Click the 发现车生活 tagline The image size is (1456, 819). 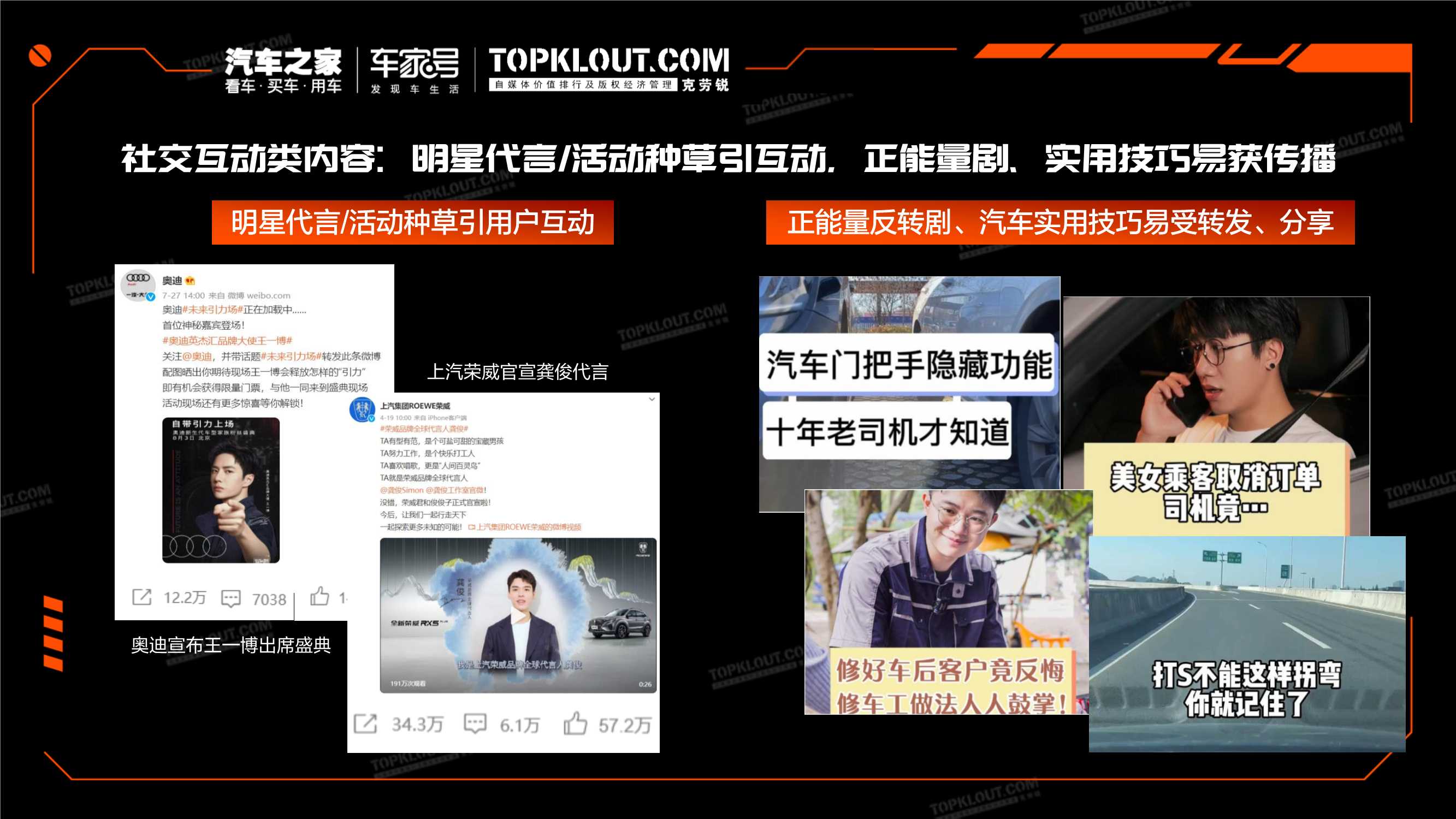[x=415, y=89]
